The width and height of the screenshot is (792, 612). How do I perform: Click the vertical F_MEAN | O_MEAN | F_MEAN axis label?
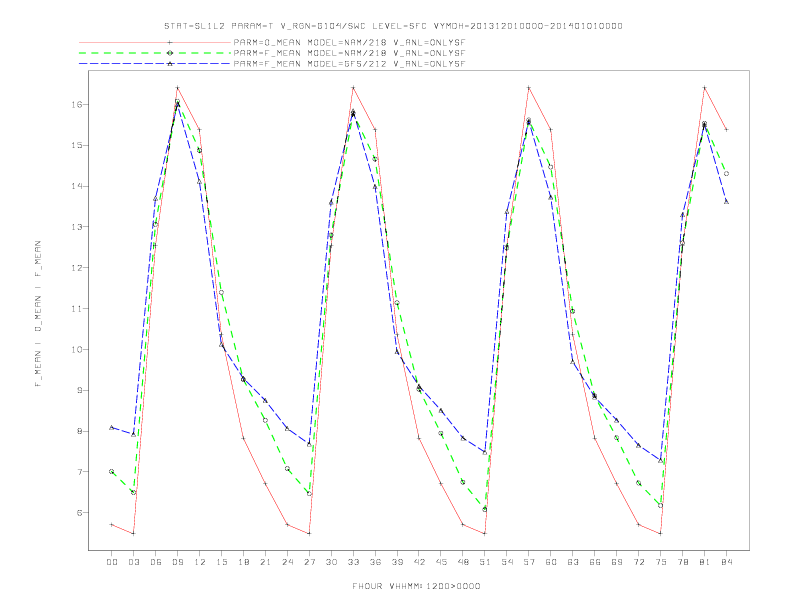pyautogui.click(x=38, y=314)
